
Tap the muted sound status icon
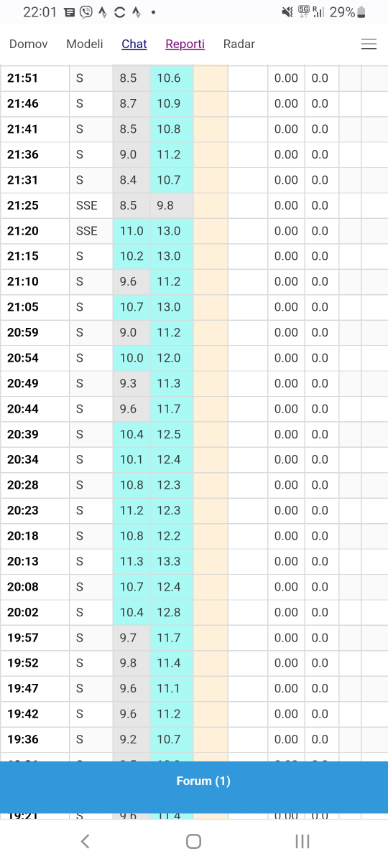pyautogui.click(x=287, y=12)
